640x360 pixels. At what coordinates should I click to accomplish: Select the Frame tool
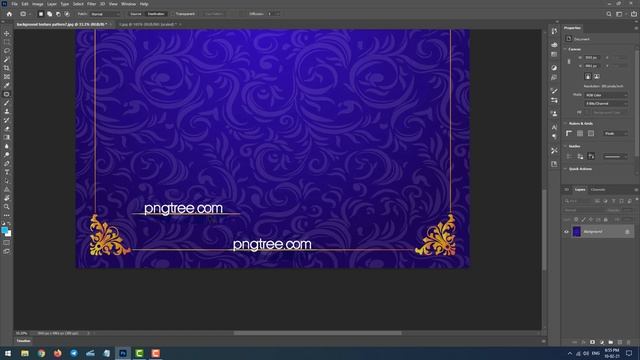(x=7, y=76)
